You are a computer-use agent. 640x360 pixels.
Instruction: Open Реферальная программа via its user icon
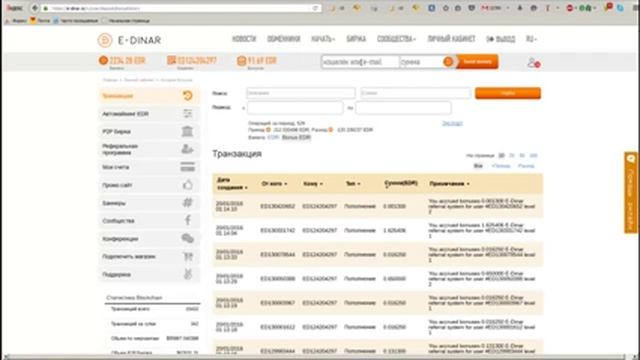(187, 149)
